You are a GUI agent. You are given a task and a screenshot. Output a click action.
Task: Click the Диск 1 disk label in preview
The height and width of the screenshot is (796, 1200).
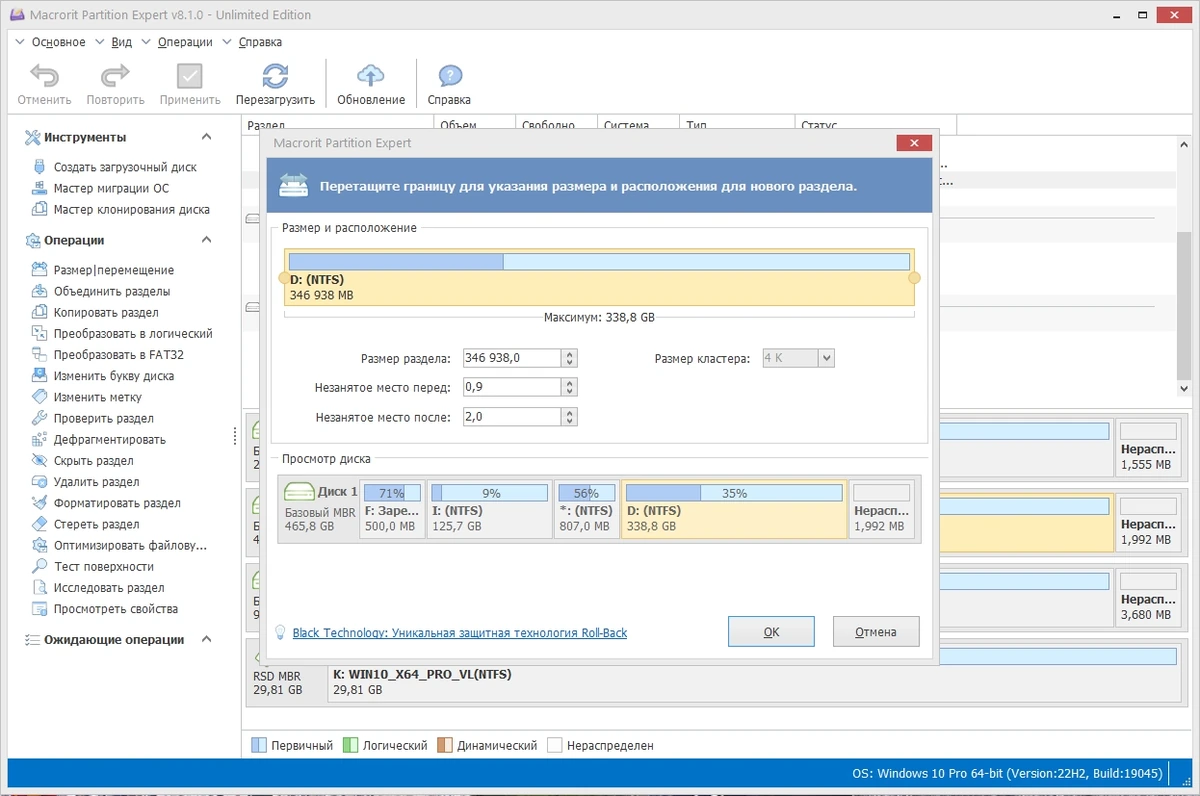click(319, 509)
